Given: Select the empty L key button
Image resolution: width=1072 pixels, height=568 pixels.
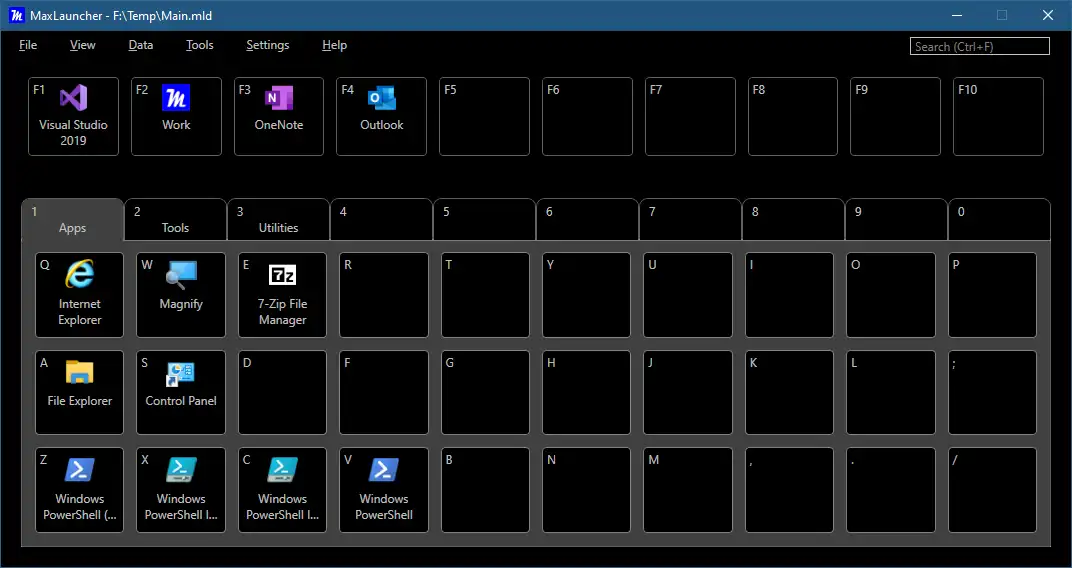Looking at the screenshot, I should pyautogui.click(x=891, y=392).
